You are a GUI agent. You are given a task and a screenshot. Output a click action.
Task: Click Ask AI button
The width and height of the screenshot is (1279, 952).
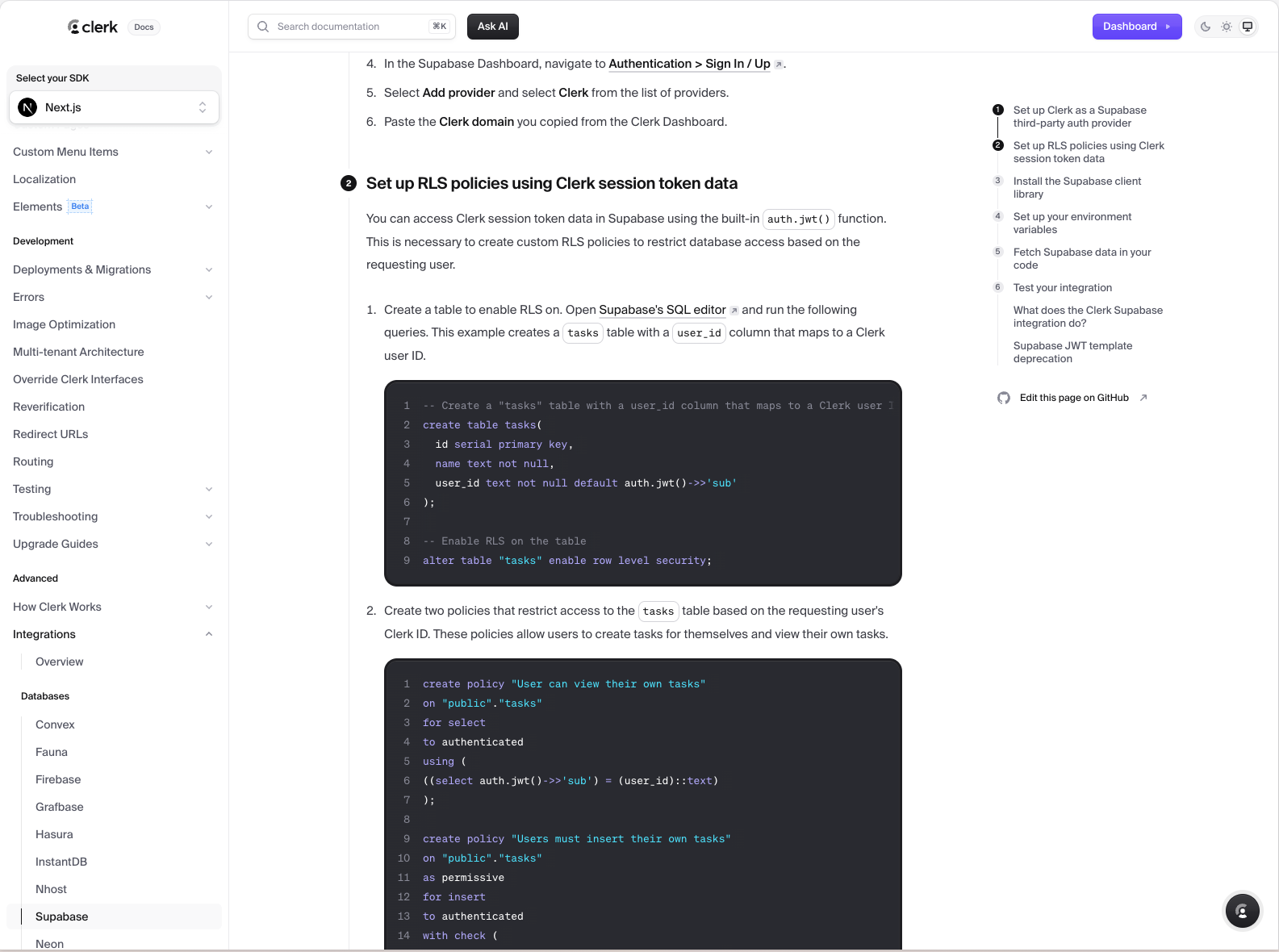point(493,27)
